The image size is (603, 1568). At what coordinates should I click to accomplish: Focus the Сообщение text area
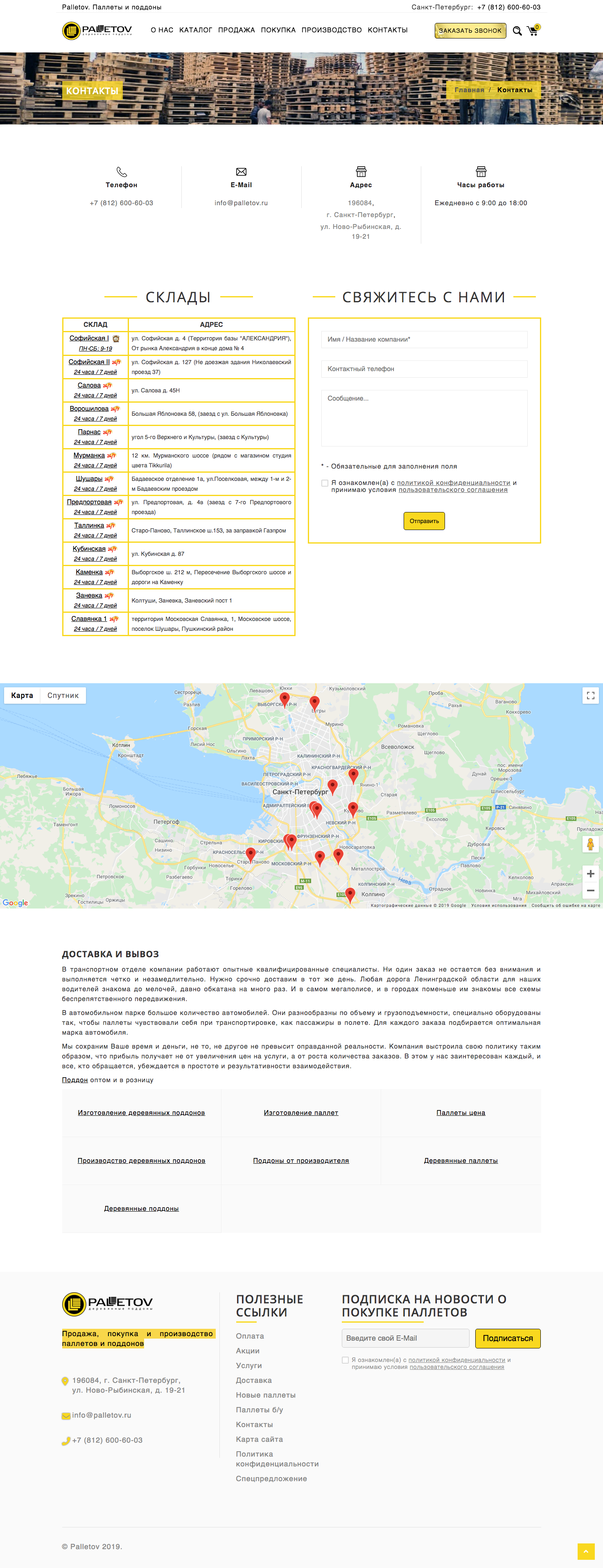(424, 418)
